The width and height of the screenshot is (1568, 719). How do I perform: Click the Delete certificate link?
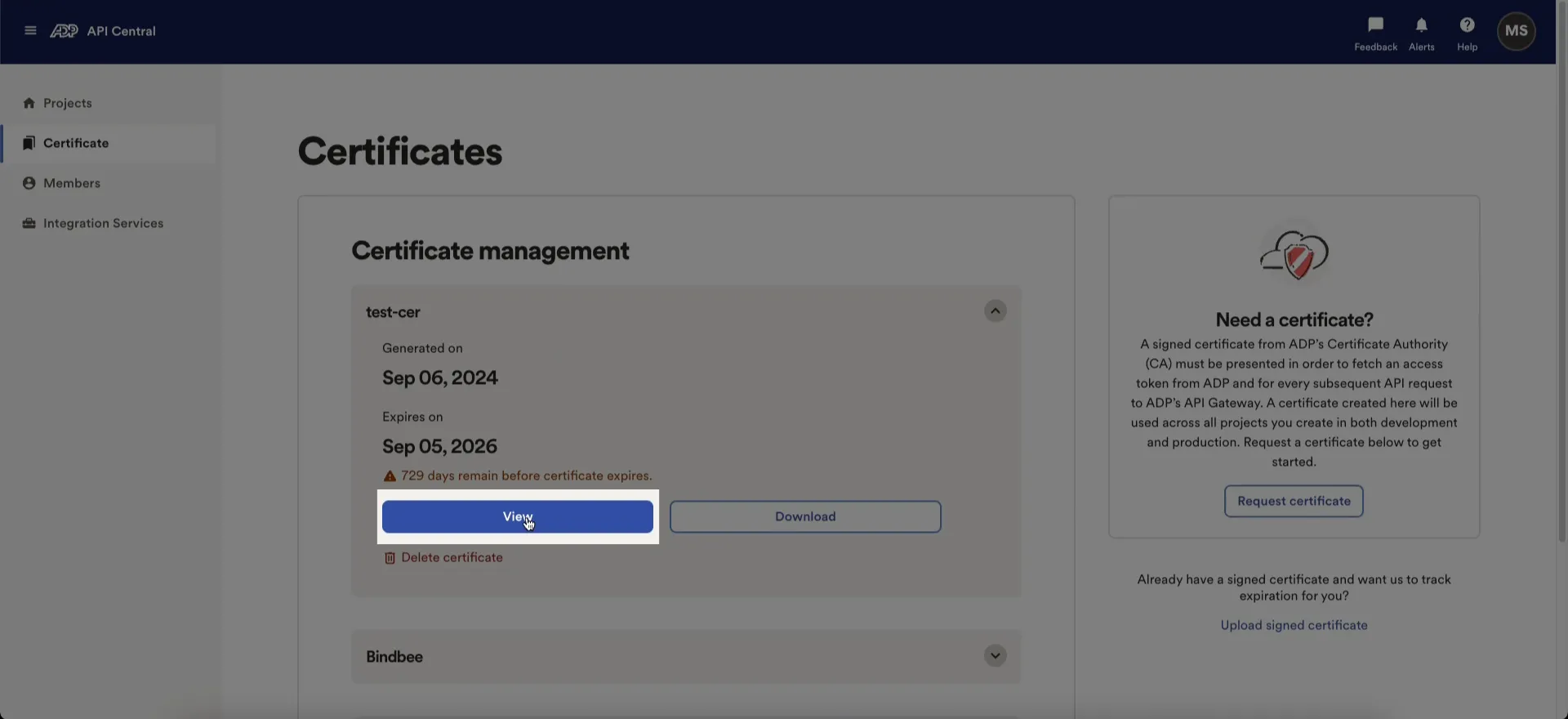452,557
